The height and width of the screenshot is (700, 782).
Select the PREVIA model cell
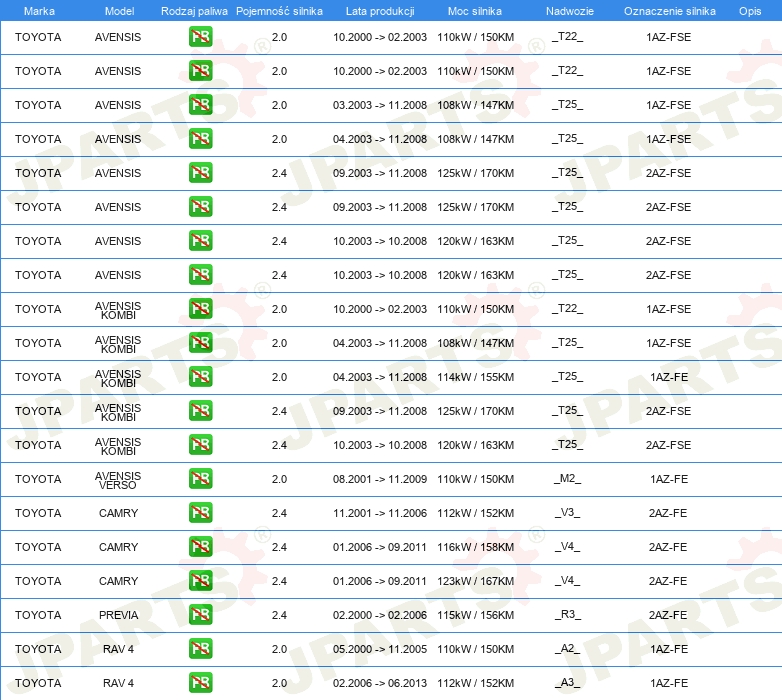pyautogui.click(x=118, y=615)
